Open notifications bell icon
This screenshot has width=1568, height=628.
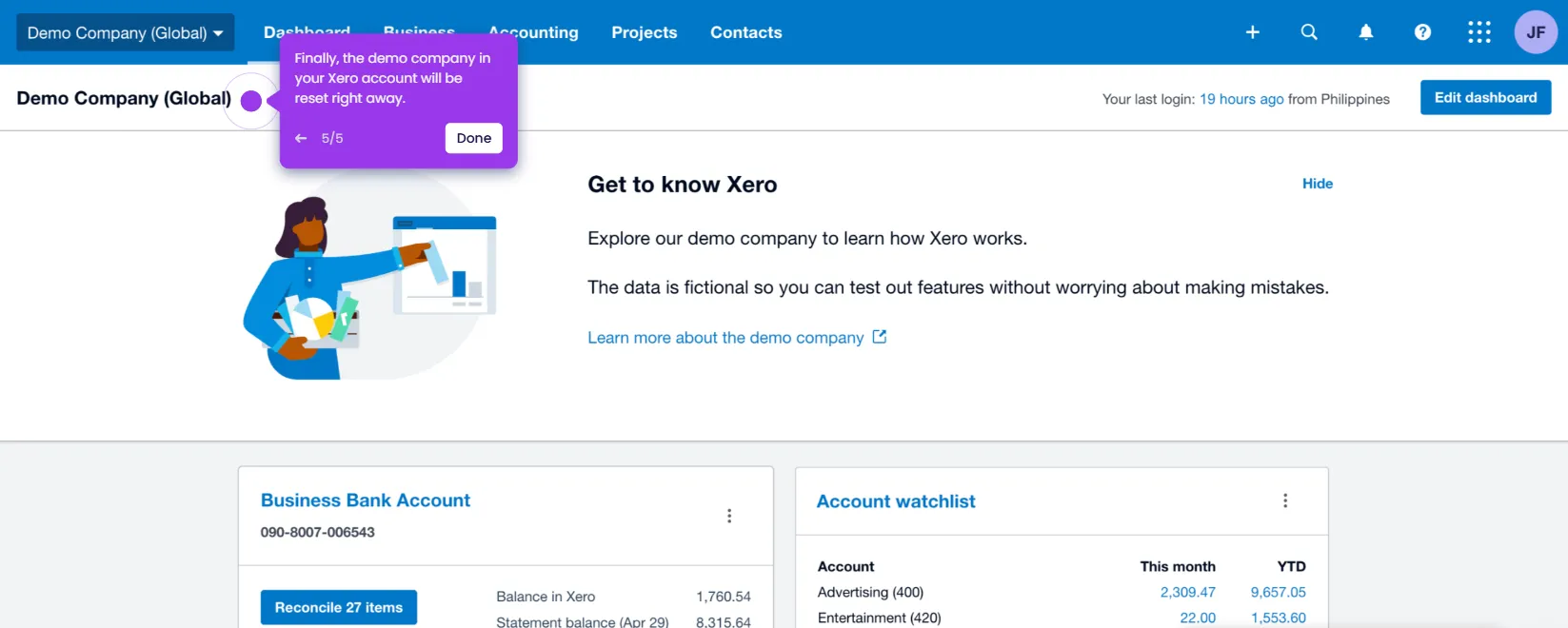point(1366,32)
